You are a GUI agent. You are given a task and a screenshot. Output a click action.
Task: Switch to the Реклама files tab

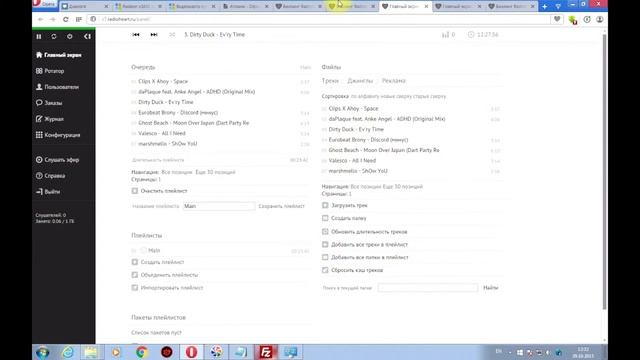click(393, 81)
